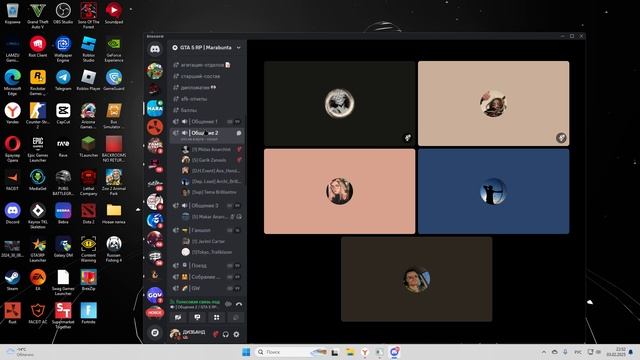Open activities grid in voice panel
The width and height of the screenshot is (640, 360).
pos(216,318)
